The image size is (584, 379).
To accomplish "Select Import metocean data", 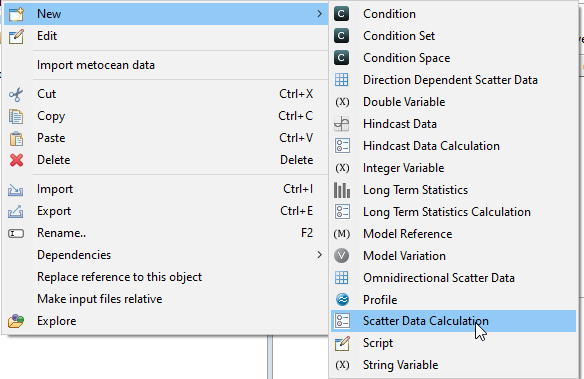I will click(96, 65).
